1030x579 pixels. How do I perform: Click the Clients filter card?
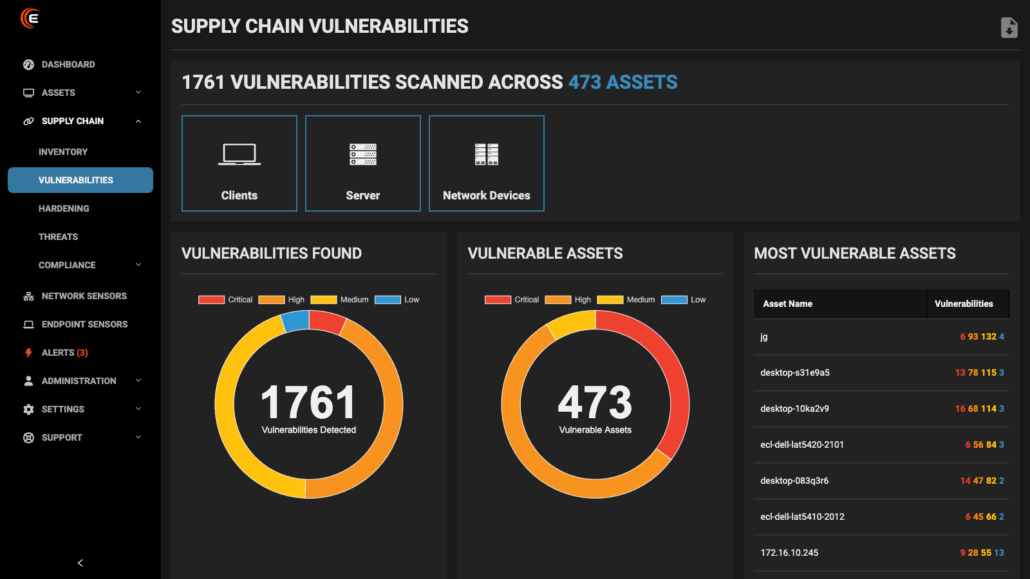(239, 163)
